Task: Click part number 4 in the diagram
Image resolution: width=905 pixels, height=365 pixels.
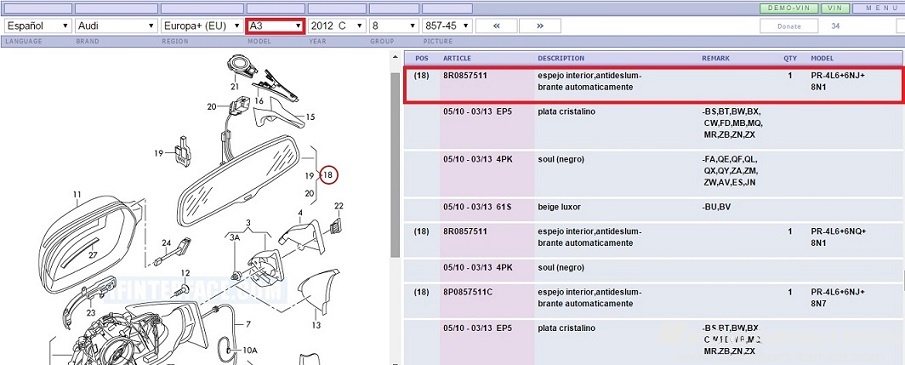Action: [x=300, y=213]
